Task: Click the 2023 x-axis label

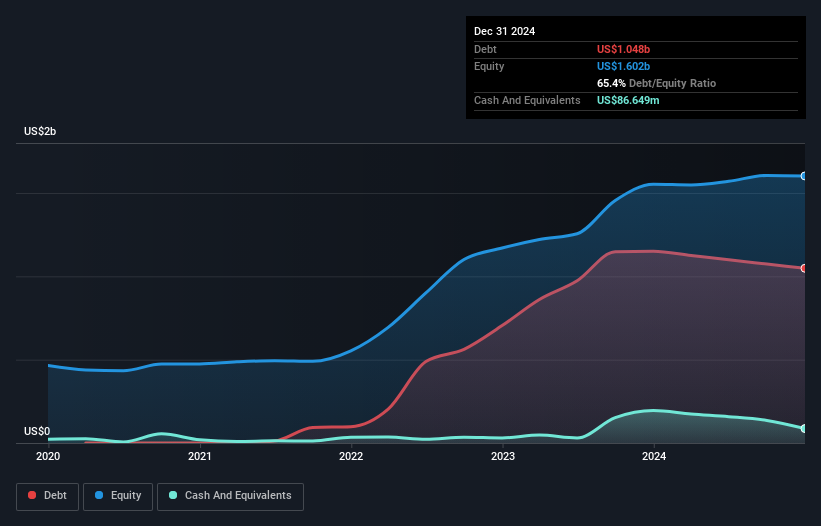Action: pos(503,456)
